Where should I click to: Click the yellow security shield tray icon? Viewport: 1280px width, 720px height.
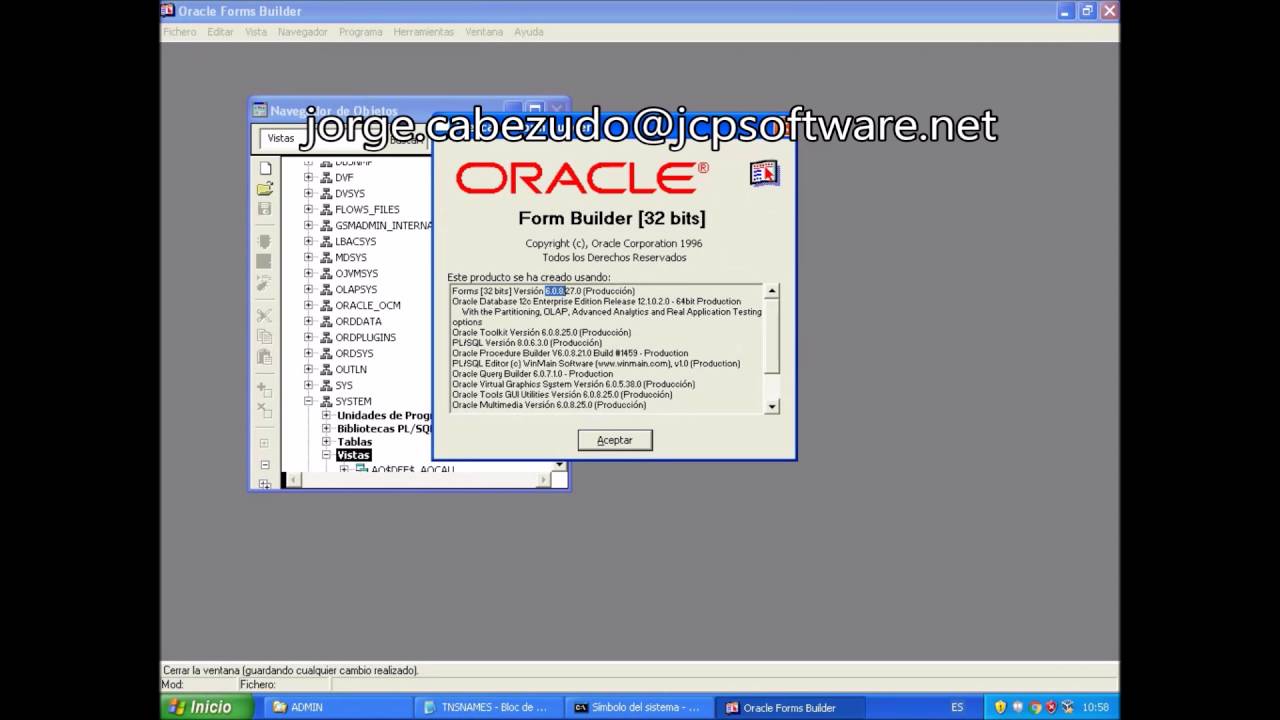1000,707
